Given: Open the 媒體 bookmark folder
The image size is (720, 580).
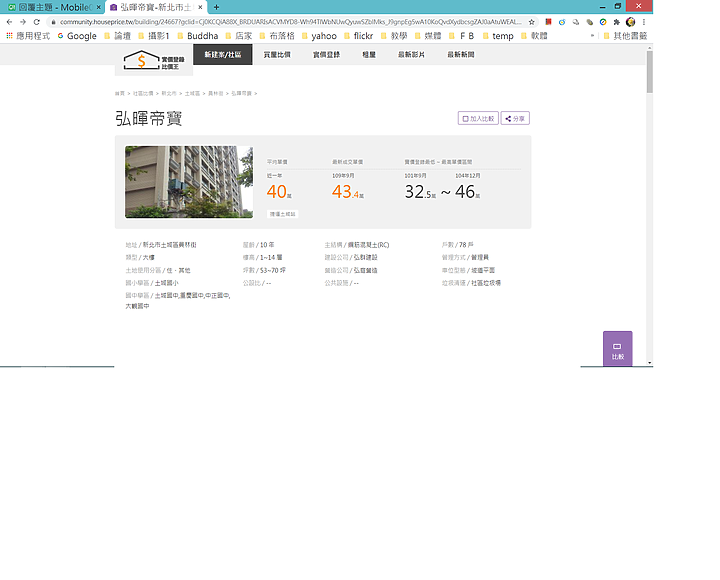Looking at the screenshot, I should [428, 36].
